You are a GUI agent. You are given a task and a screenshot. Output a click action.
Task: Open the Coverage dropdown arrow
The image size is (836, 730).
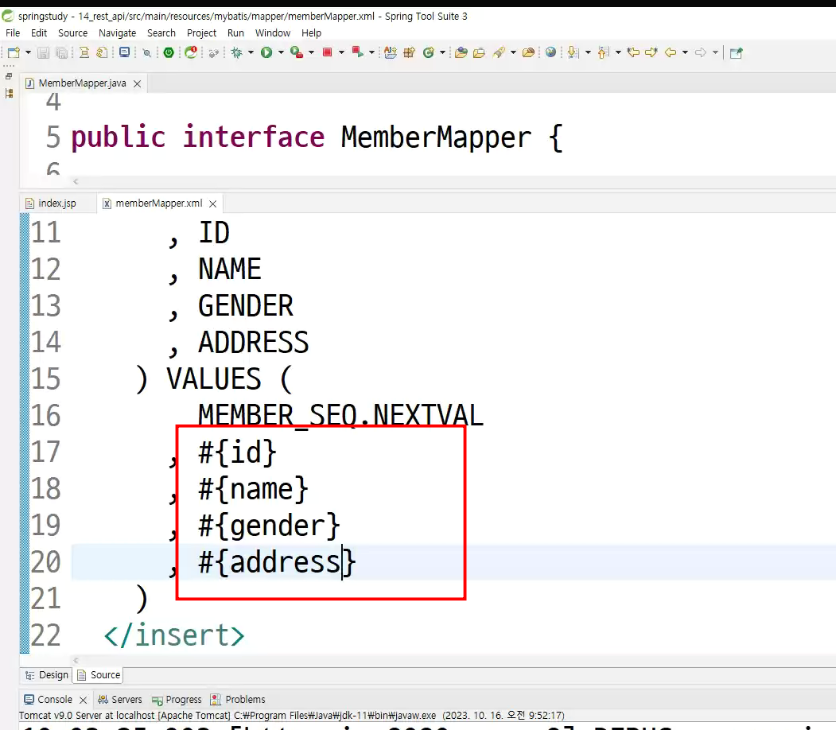pos(311,52)
